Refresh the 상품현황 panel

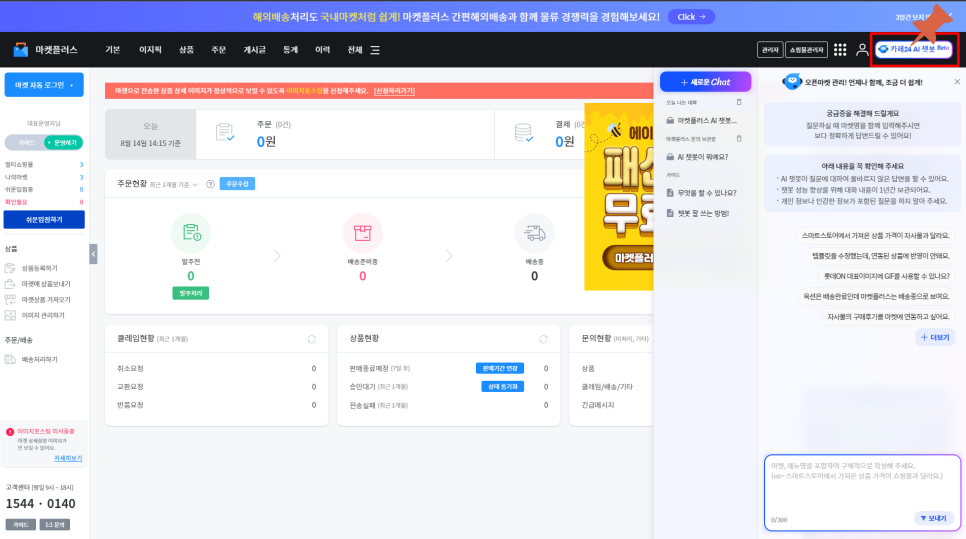(x=543, y=339)
